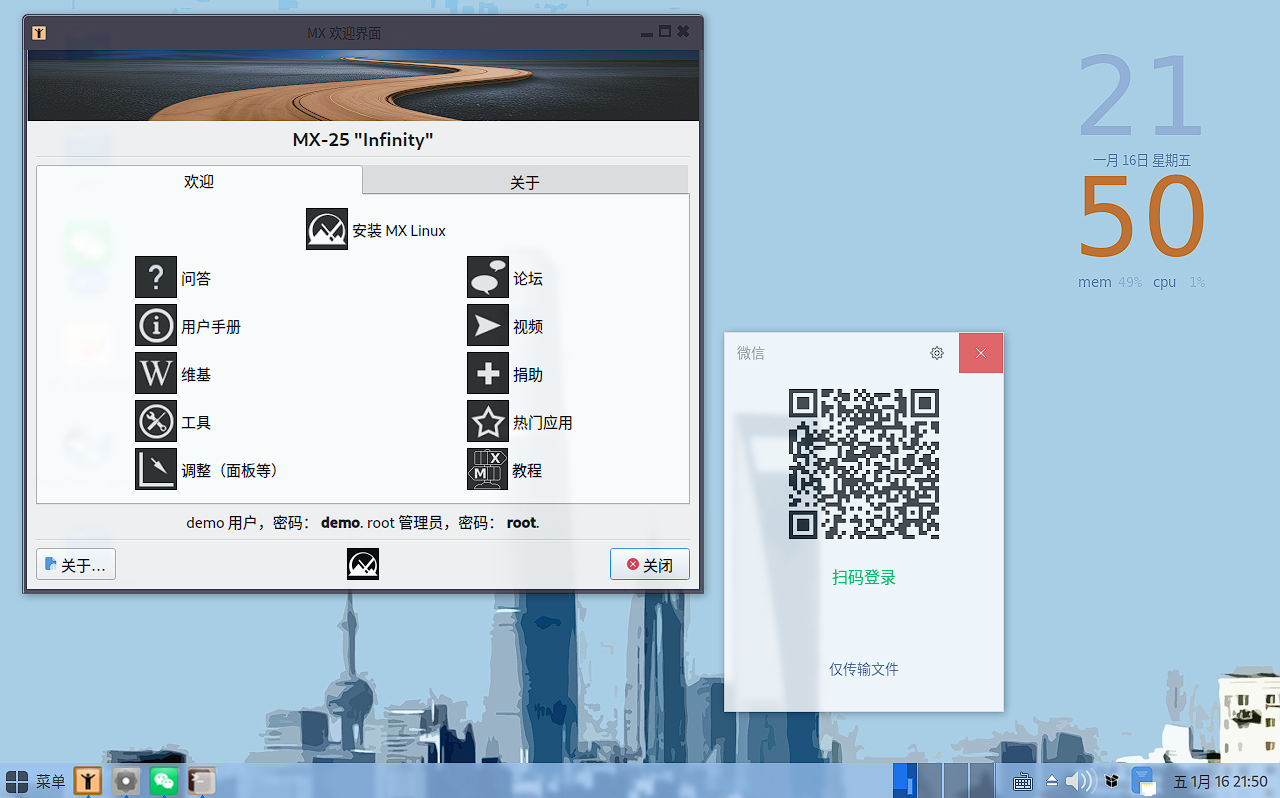1280x798 pixels.
Task: Open WeChat settings gear icon
Action: coord(937,353)
